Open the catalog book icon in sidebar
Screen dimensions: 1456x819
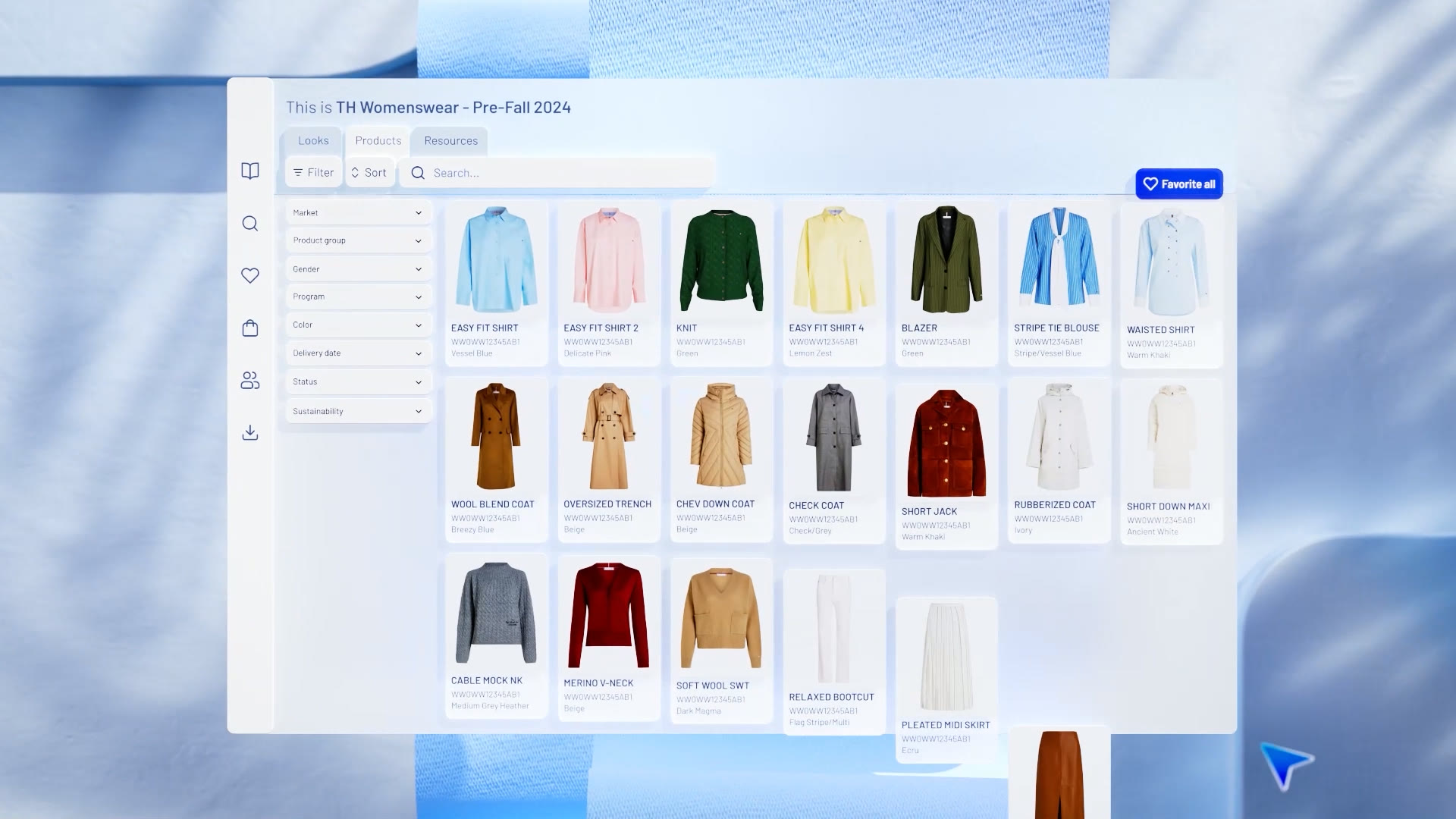(250, 171)
